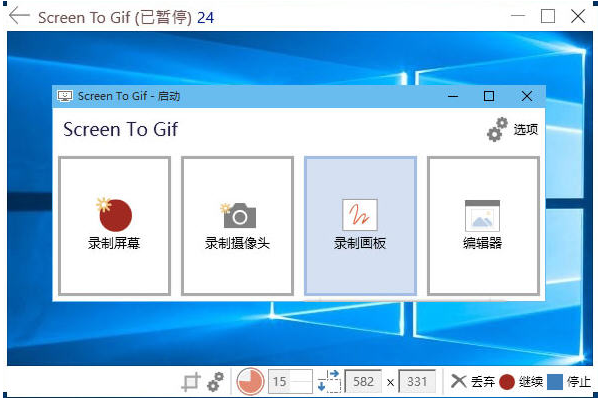The image size is (601, 401).
Task: Select the 录制摄像头 webcam recorder tile
Action: coord(238,226)
